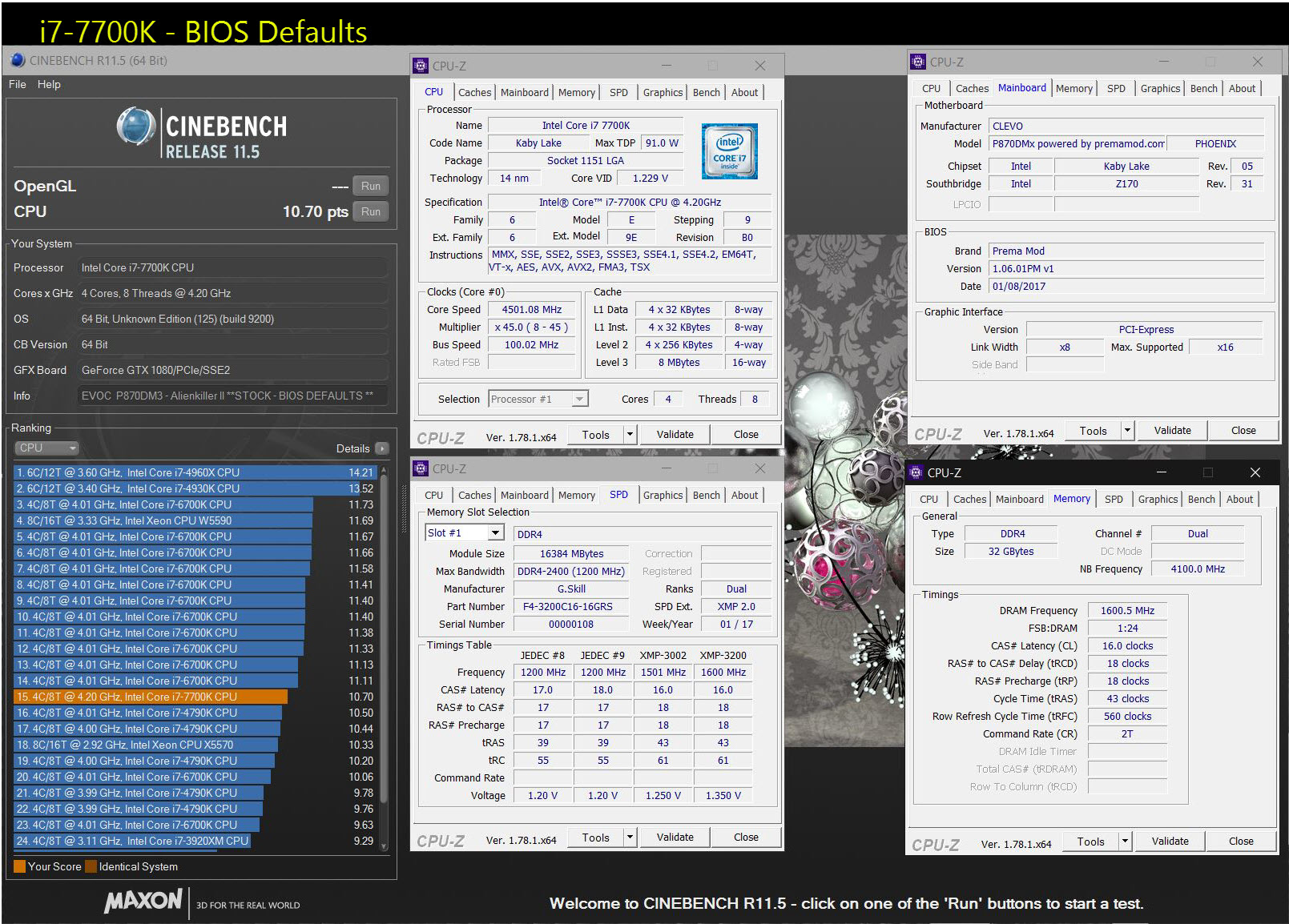Open Graphics tab in the motherboard info window

(x=1160, y=88)
